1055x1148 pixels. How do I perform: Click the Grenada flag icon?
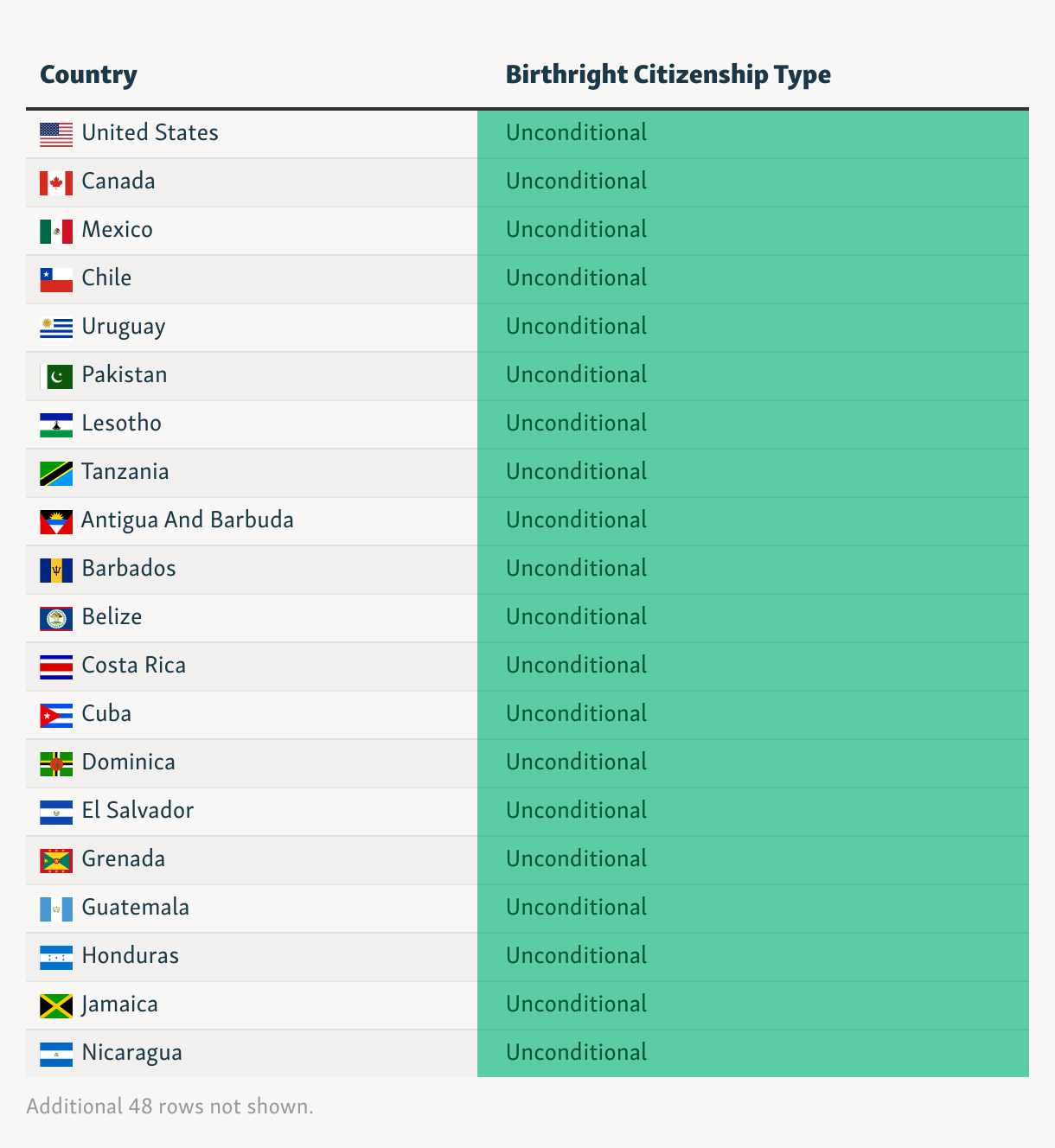(56, 860)
